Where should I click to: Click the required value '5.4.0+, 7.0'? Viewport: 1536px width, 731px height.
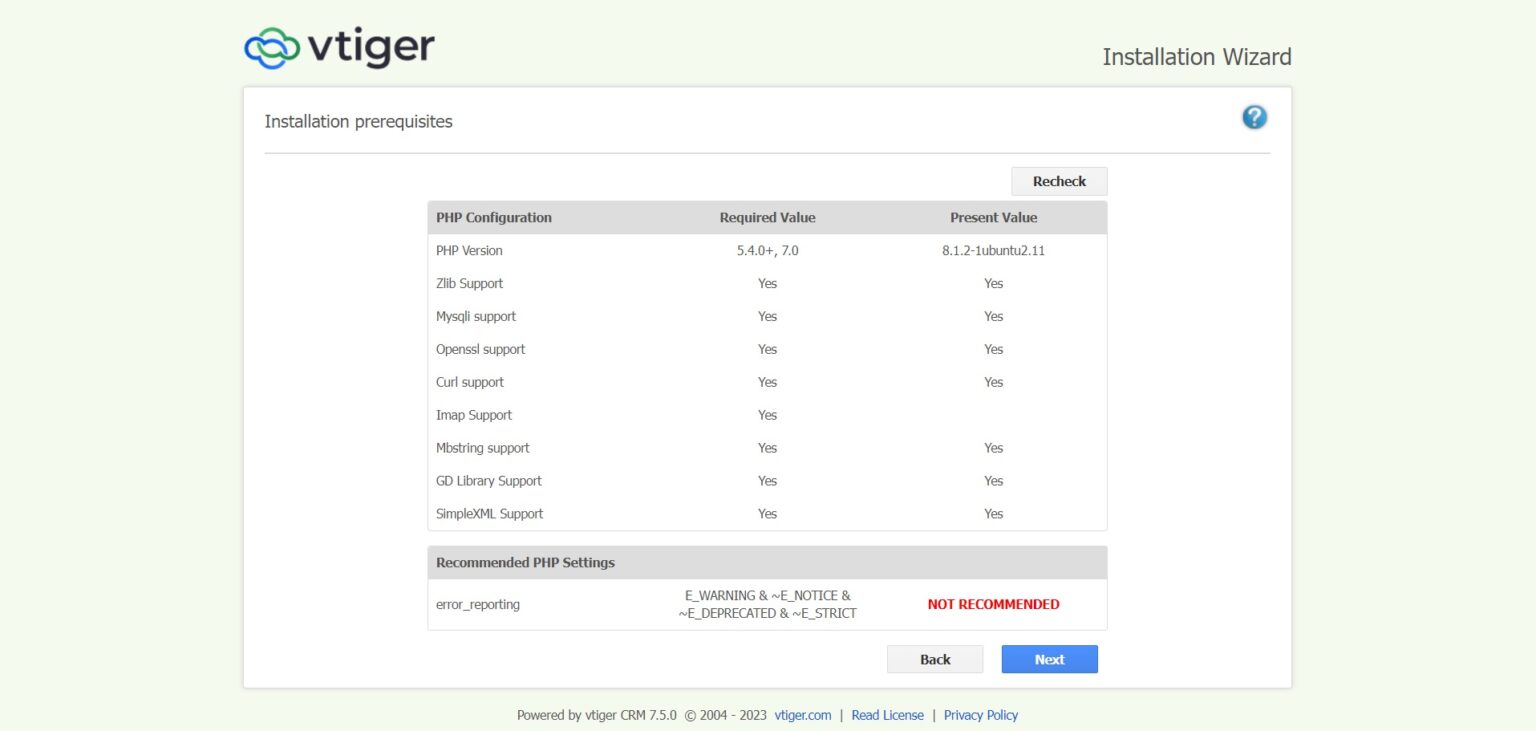767,251
